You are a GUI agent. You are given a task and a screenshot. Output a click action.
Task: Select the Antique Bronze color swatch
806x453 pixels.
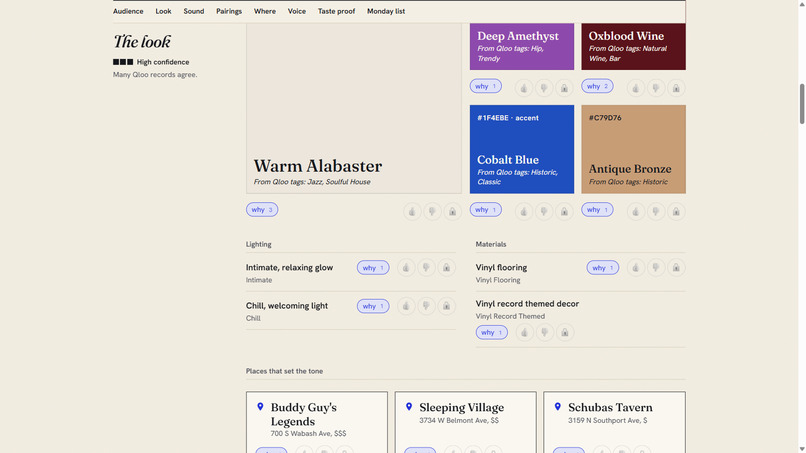tap(633, 149)
